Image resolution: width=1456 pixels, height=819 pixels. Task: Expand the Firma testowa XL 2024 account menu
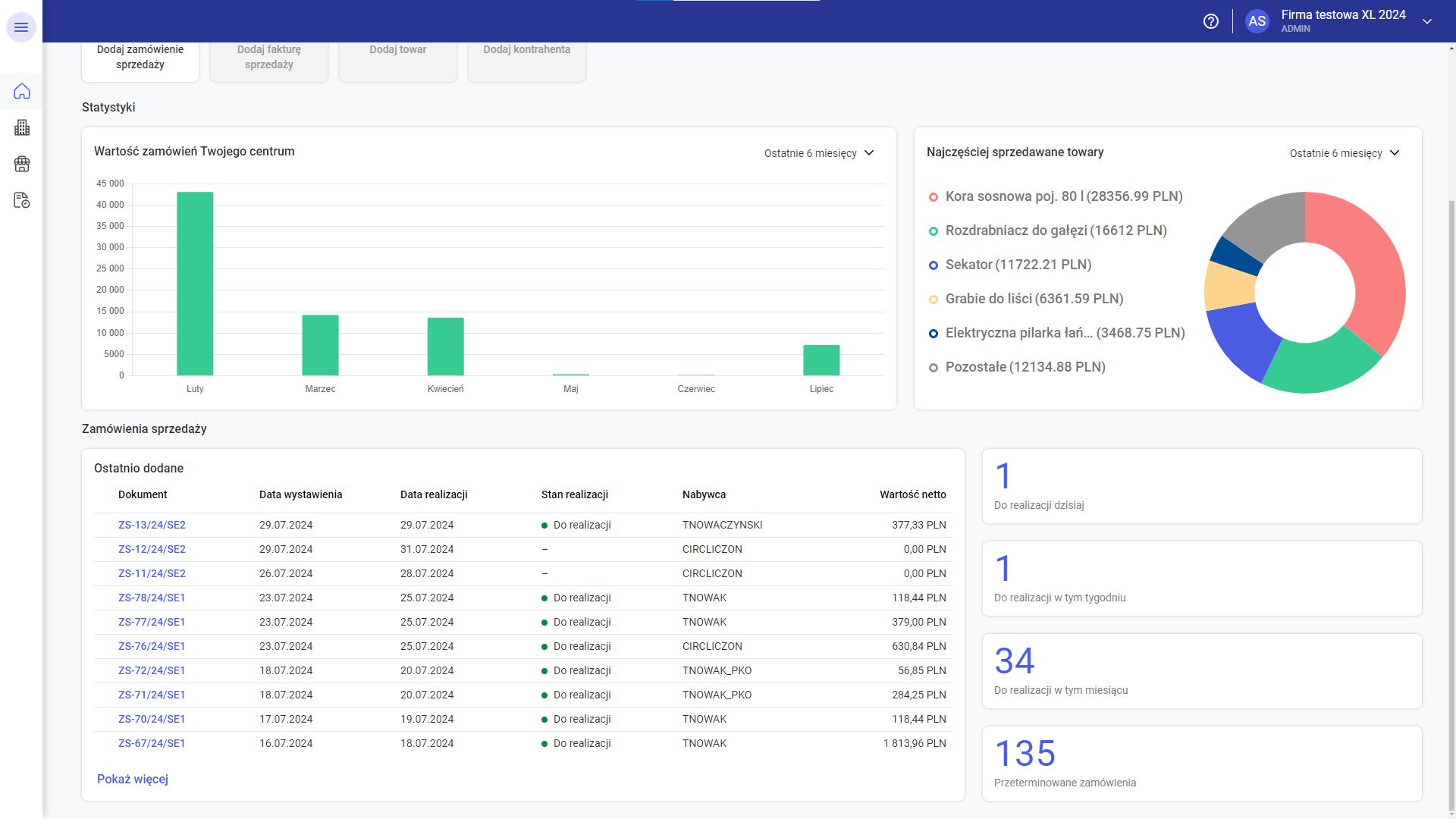(x=1427, y=21)
